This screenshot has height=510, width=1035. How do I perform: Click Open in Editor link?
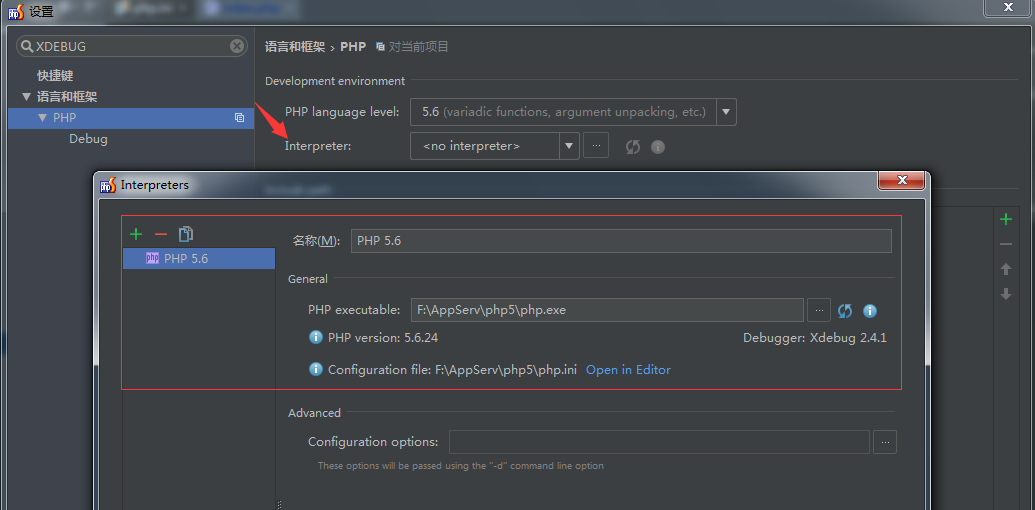[628, 370]
